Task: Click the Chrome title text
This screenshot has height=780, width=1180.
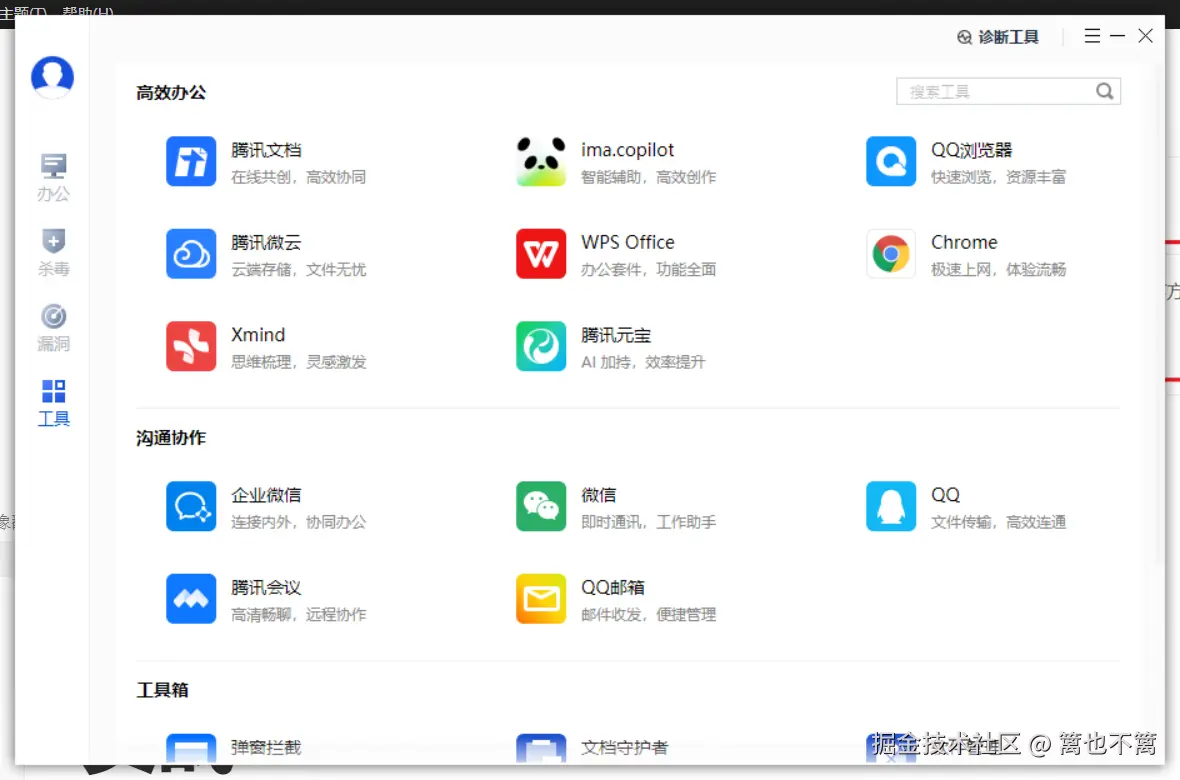Action: pos(964,242)
